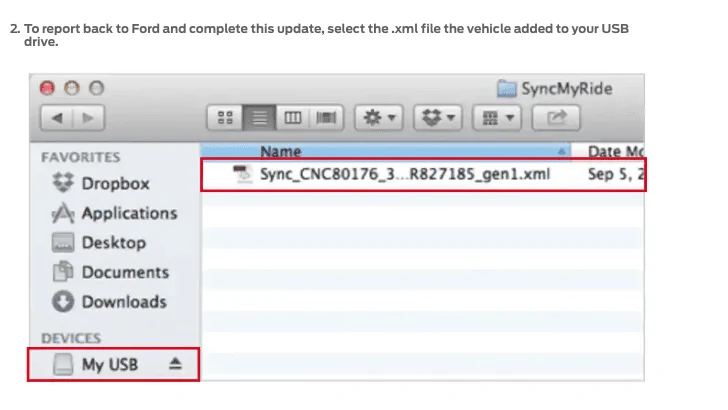
Task: Zoom the SyncMyRide Finder window
Action: (97, 88)
